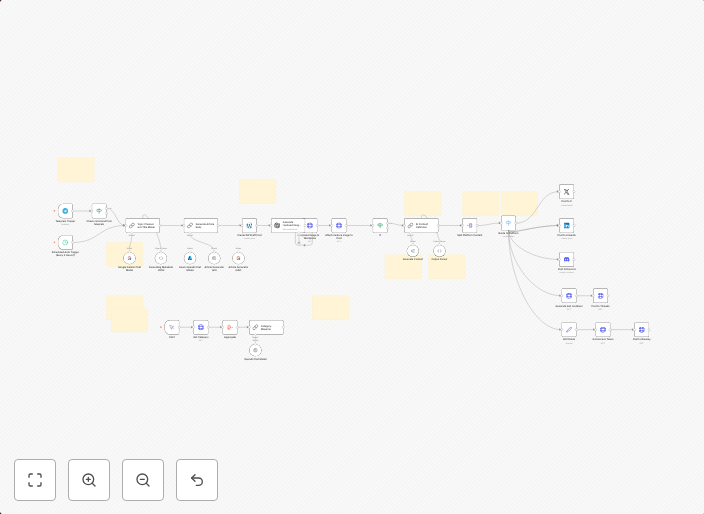
Task: Click the Route by platform switch node
Action: point(508,223)
